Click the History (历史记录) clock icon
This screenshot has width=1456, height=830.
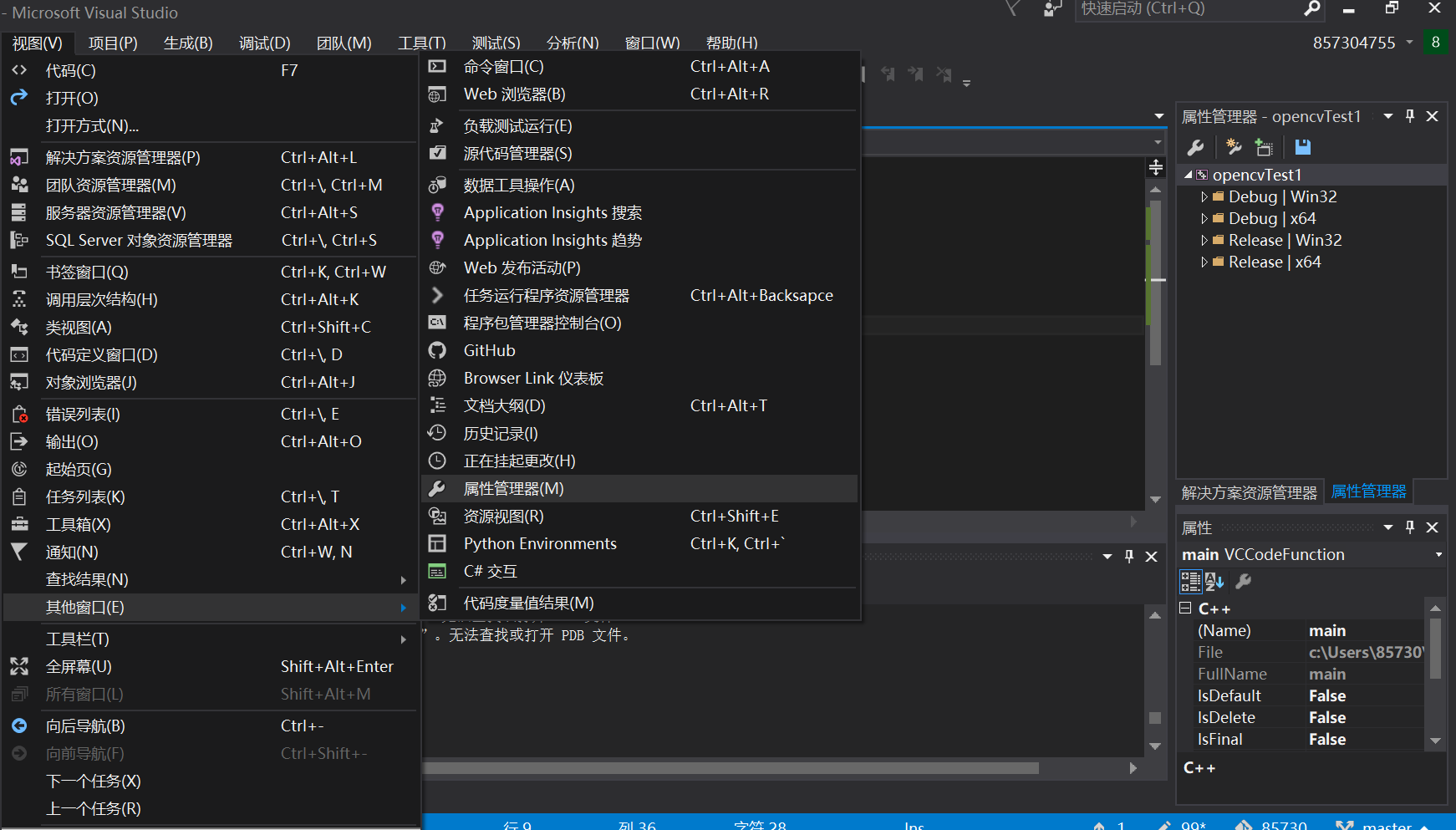pos(437,433)
